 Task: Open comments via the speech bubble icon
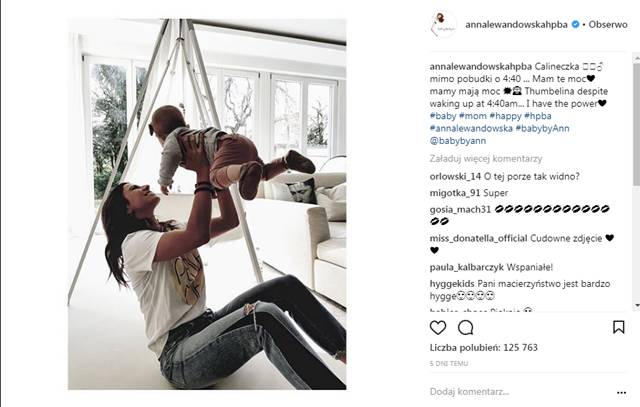(466, 327)
